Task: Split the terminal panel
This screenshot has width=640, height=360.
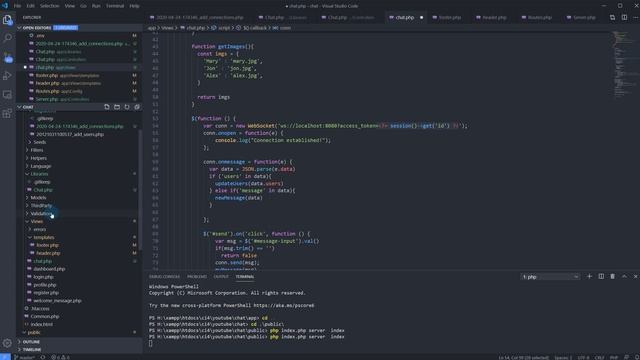Action: click(x=601, y=276)
